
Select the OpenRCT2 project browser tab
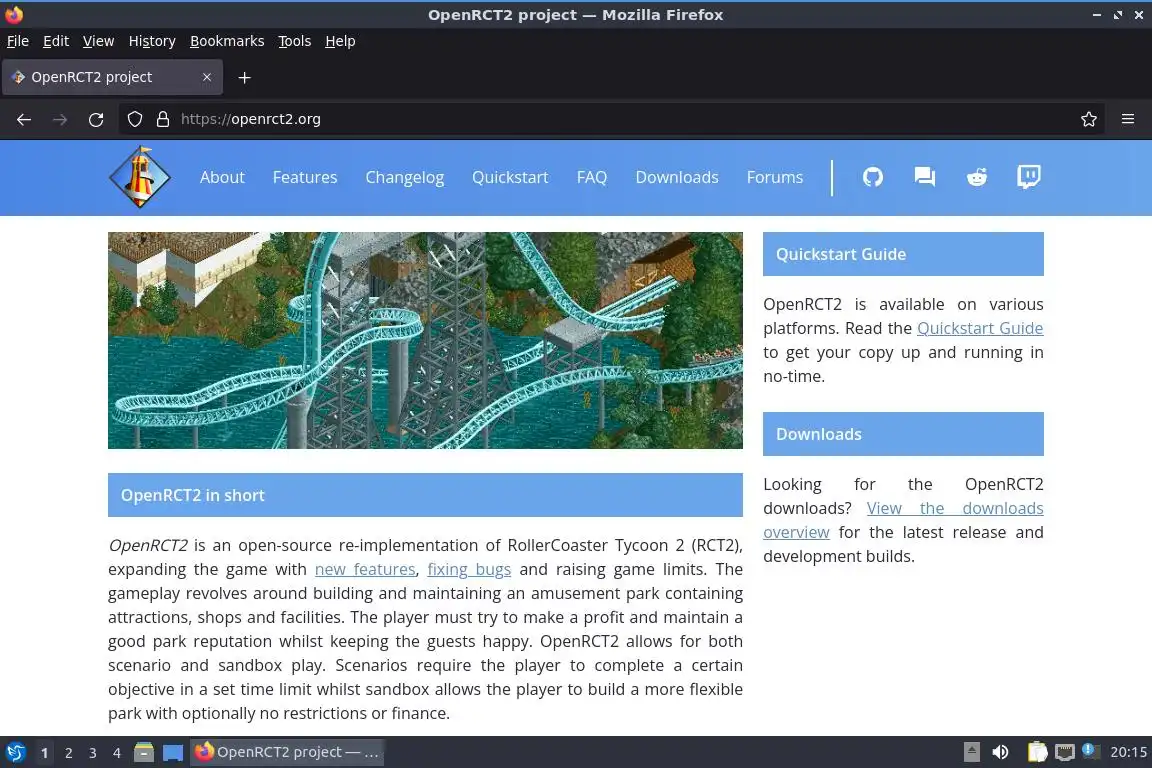pyautogui.click(x=112, y=77)
